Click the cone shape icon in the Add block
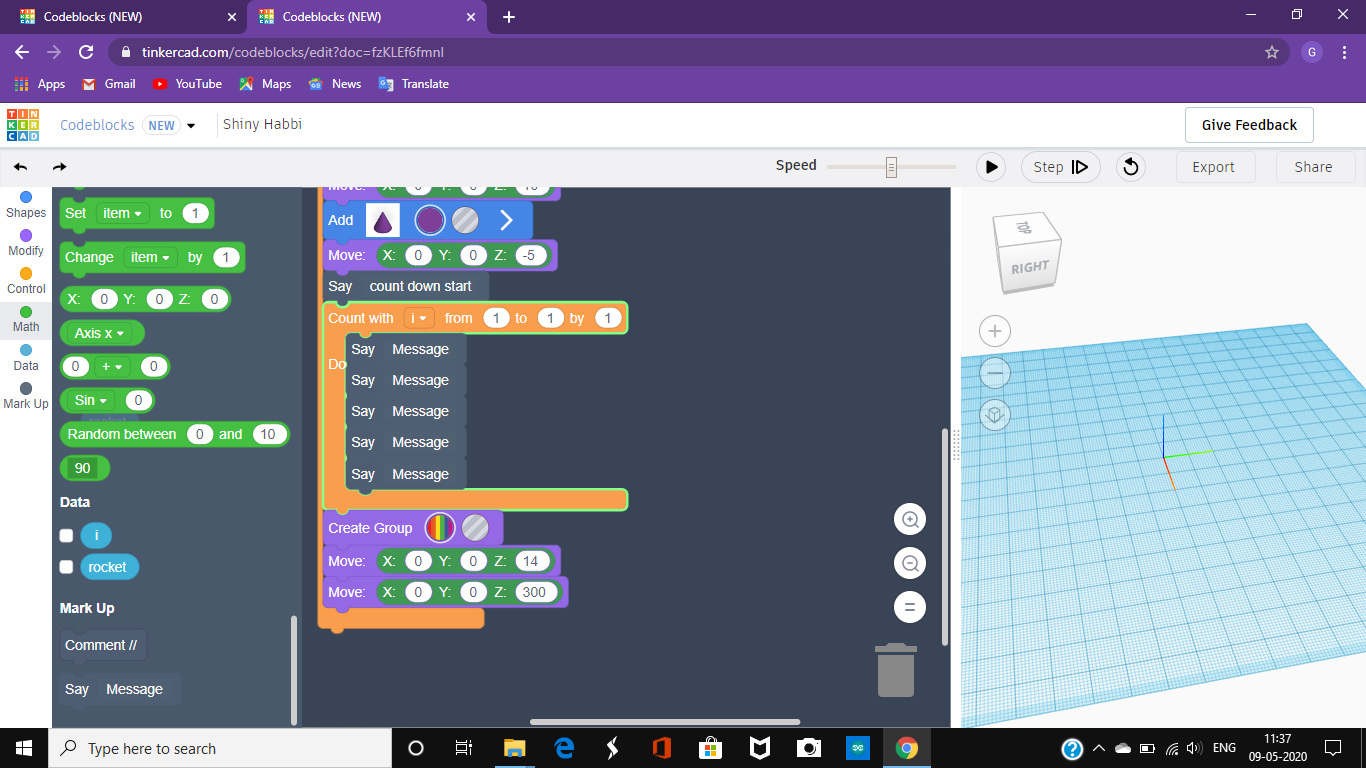This screenshot has height=768, width=1366. coord(383,220)
